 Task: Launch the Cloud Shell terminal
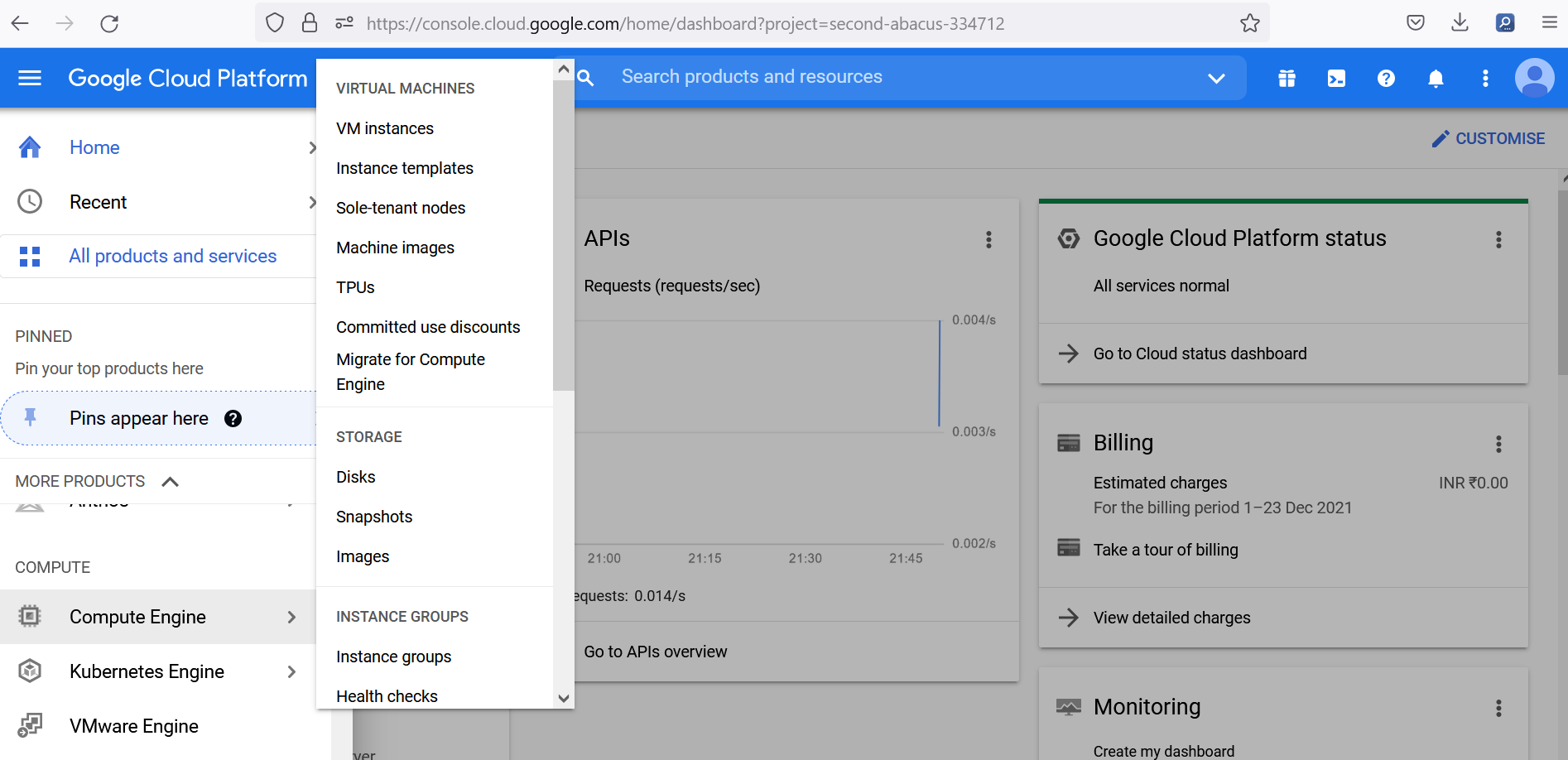click(x=1336, y=78)
